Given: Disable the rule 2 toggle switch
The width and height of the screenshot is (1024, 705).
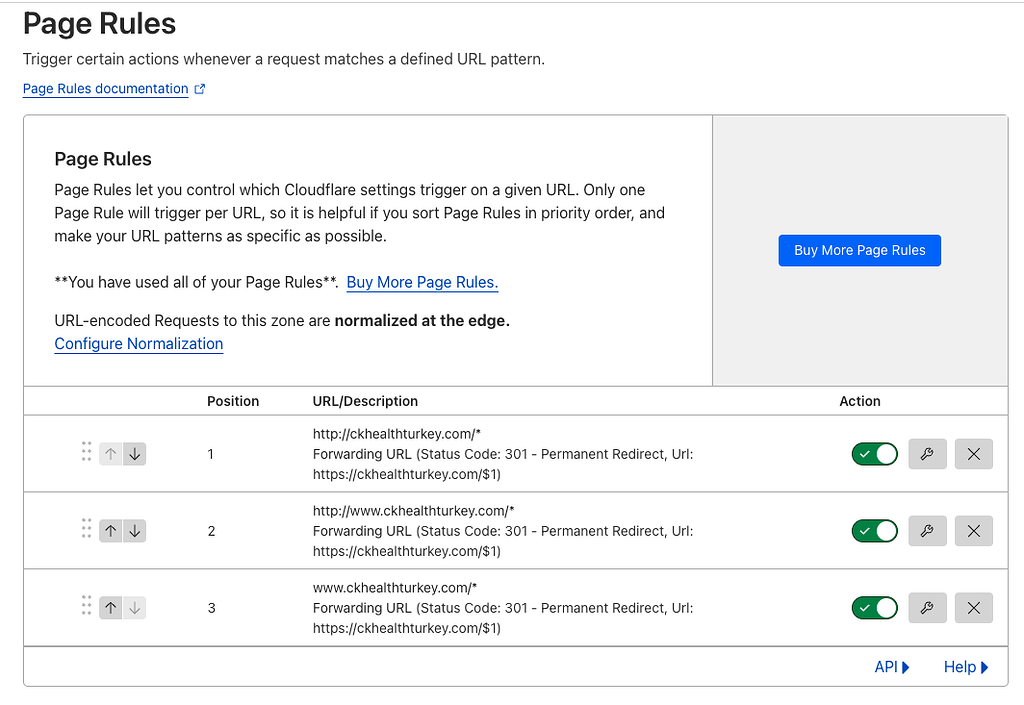Looking at the screenshot, I should tap(875, 531).
